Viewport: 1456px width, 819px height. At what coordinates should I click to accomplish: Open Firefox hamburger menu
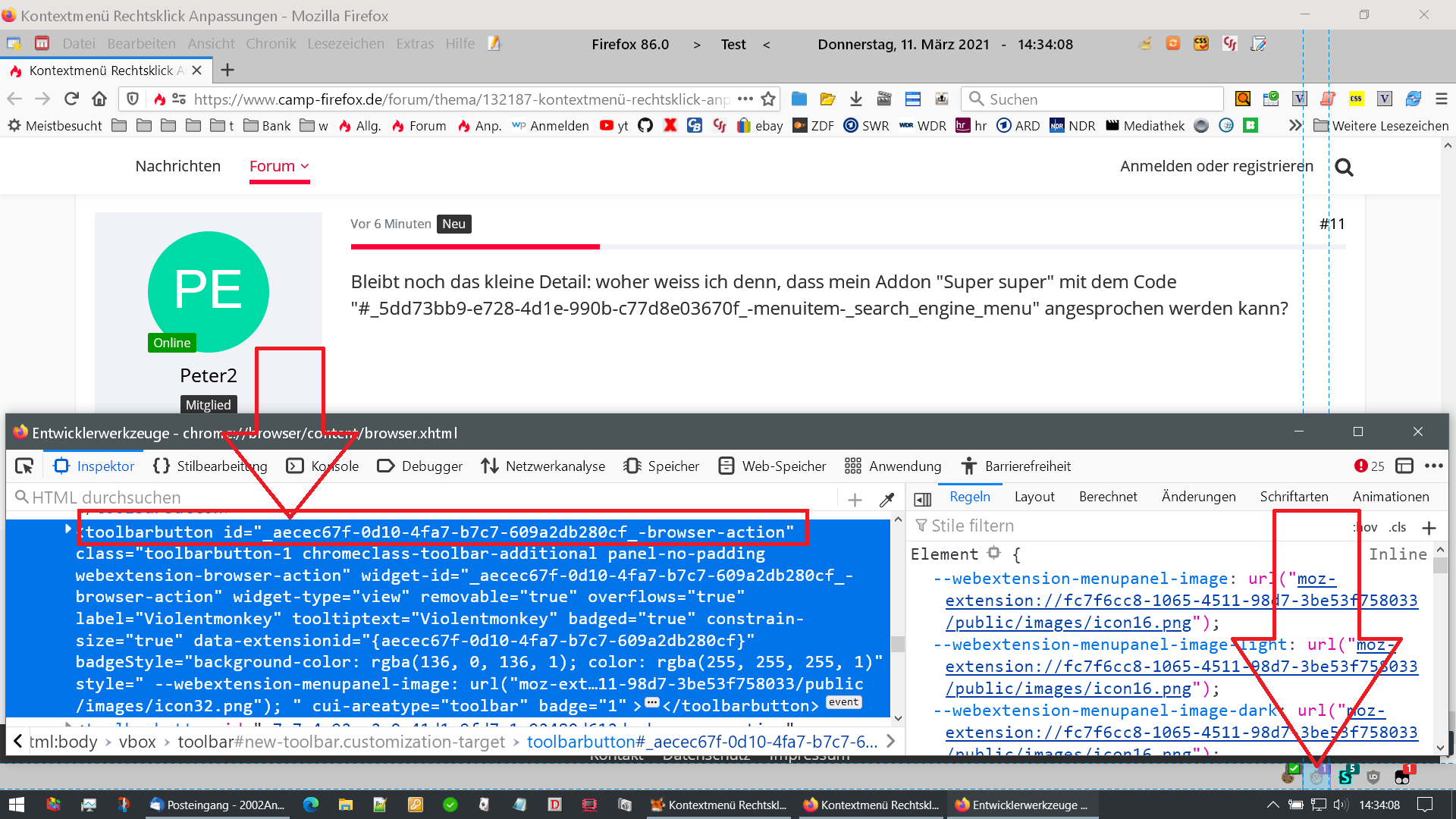(x=1442, y=99)
